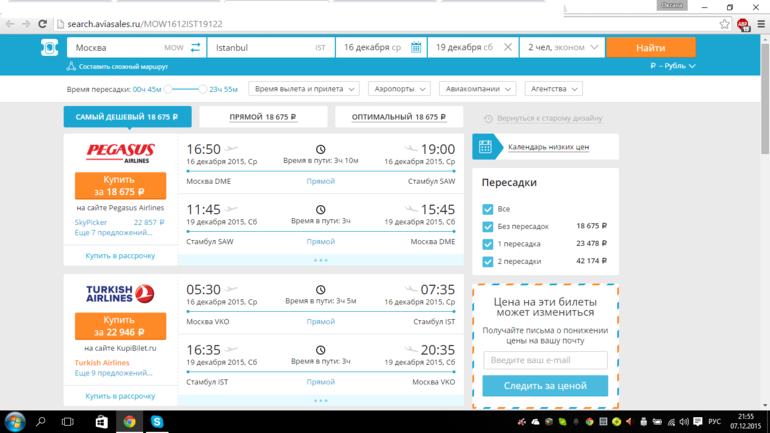Open Skype from the taskbar
Viewport: 770px width, 433px height.
[x=158, y=422]
